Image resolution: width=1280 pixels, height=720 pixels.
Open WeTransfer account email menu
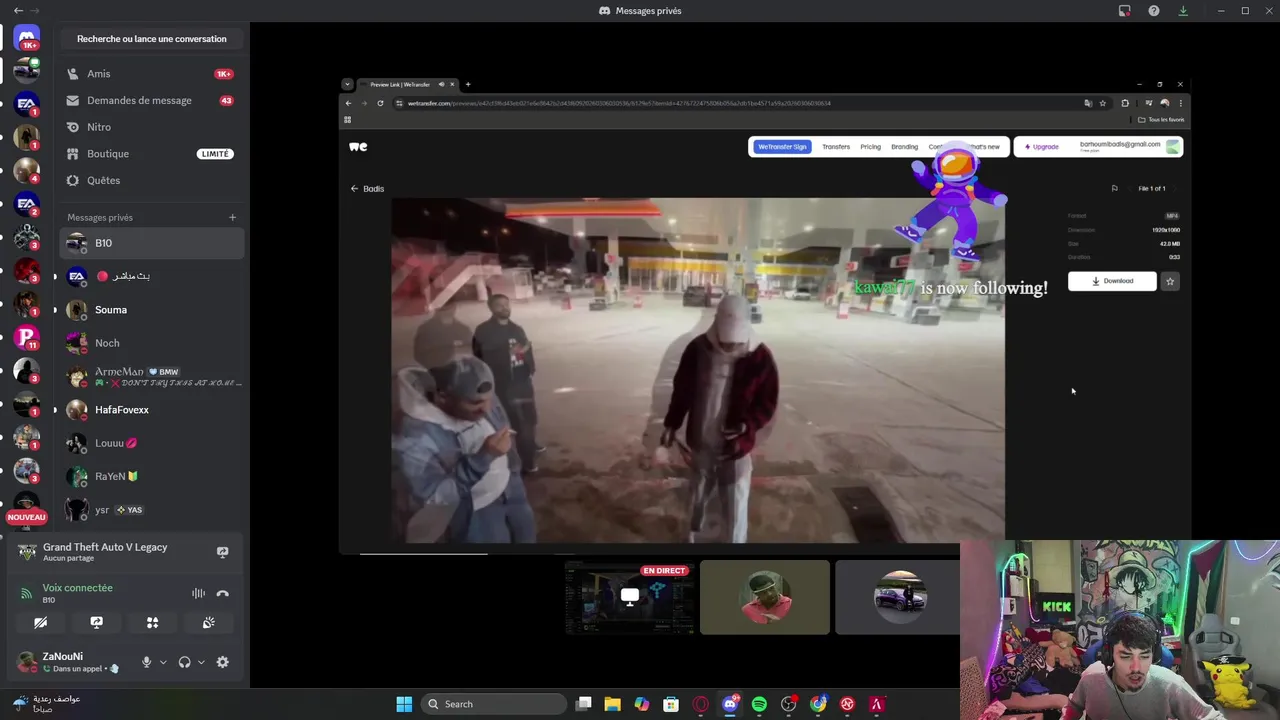[x=1130, y=146]
